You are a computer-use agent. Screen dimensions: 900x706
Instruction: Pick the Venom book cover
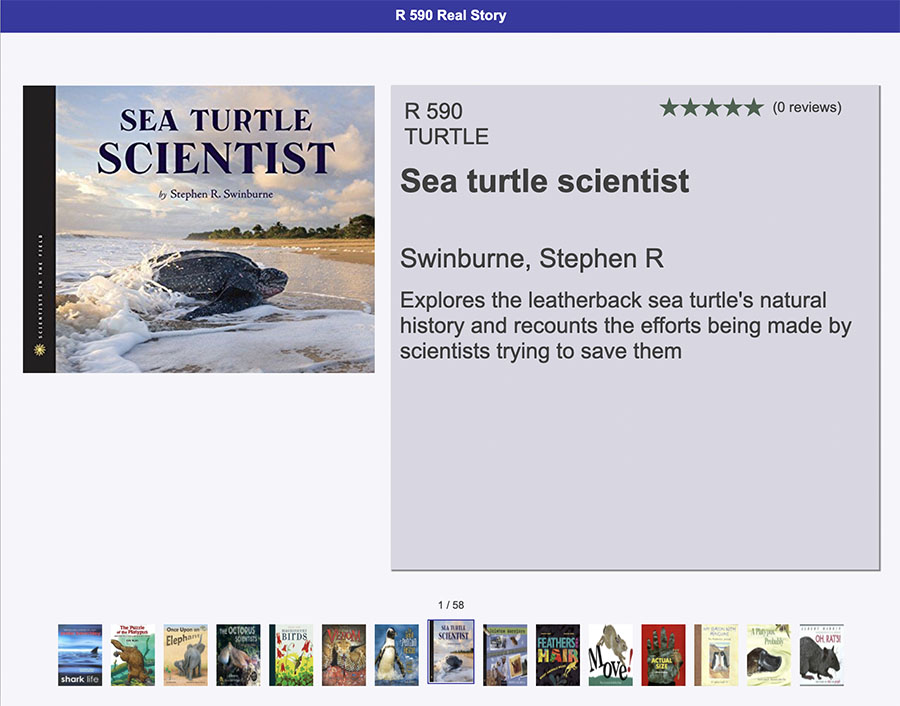click(x=344, y=655)
